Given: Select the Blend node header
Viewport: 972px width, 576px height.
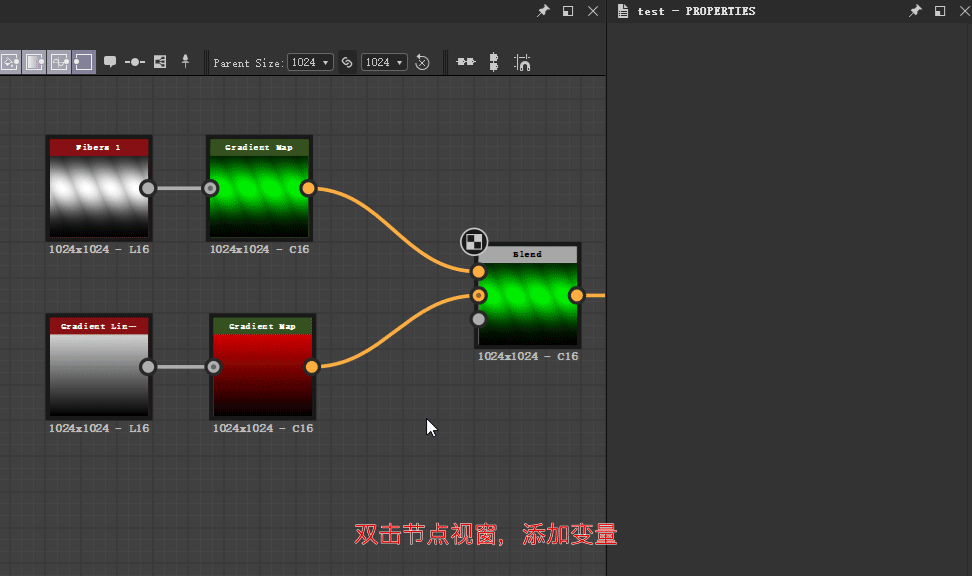Looking at the screenshot, I should (527, 254).
